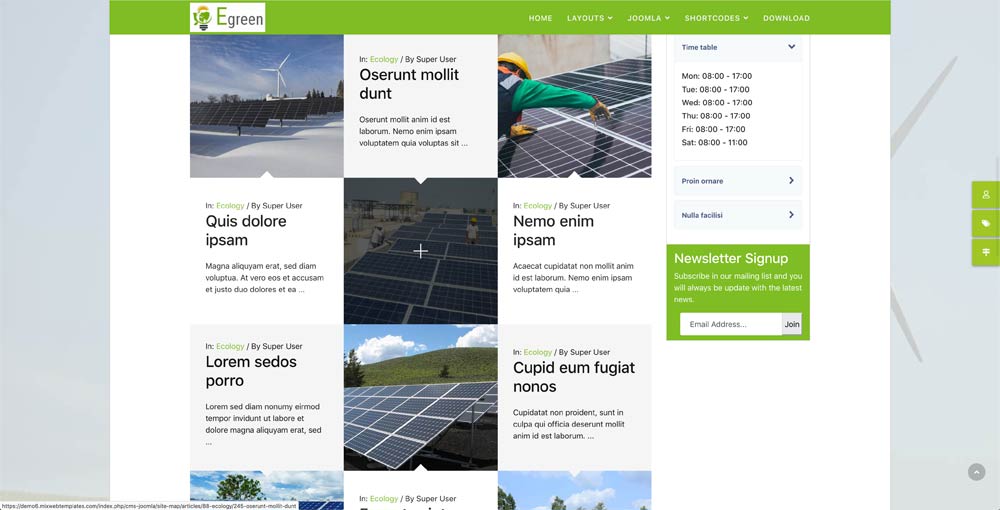The width and height of the screenshot is (1000, 510).
Task: Open the Shortcodes dropdown menu
Action: point(716,18)
